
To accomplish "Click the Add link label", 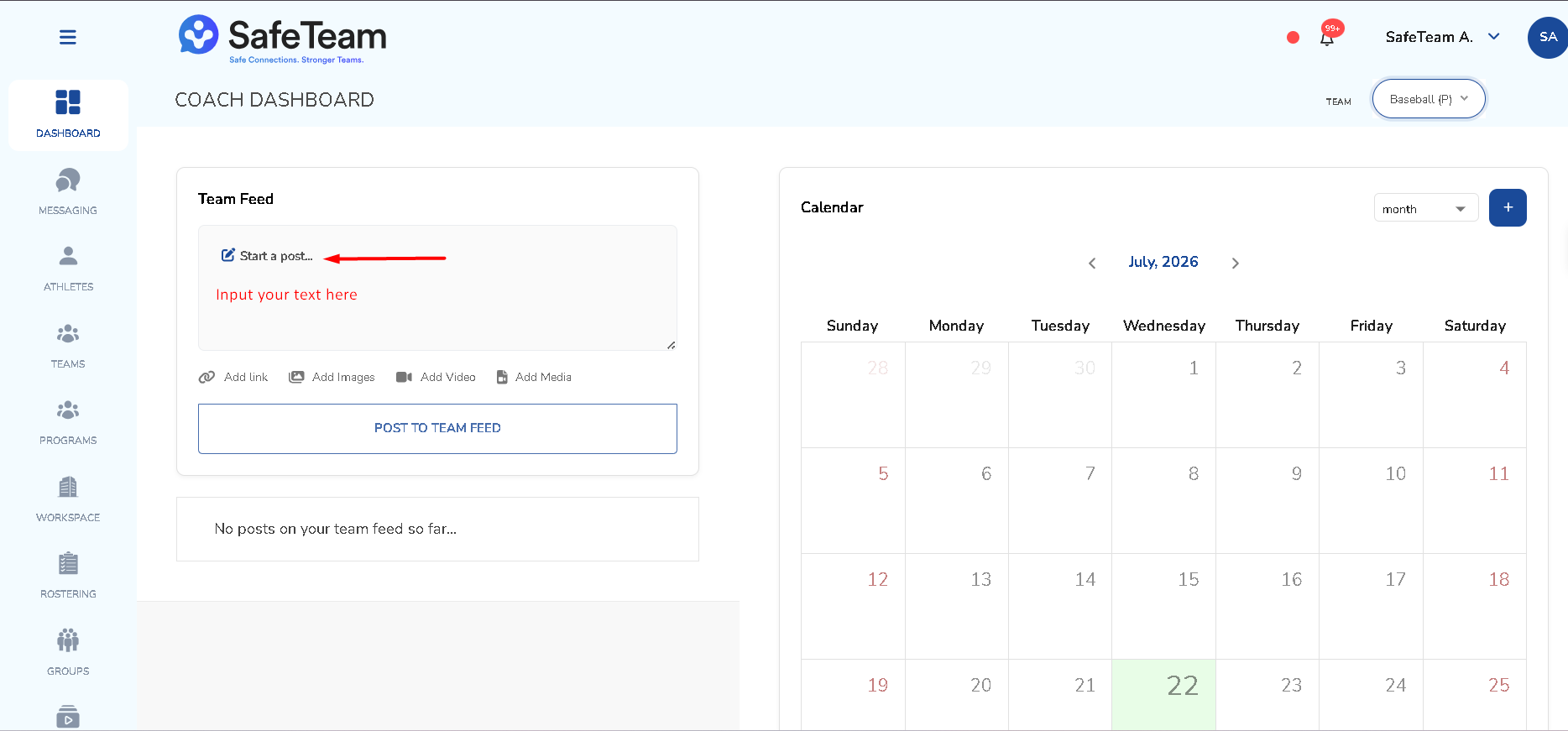I will tap(246, 377).
